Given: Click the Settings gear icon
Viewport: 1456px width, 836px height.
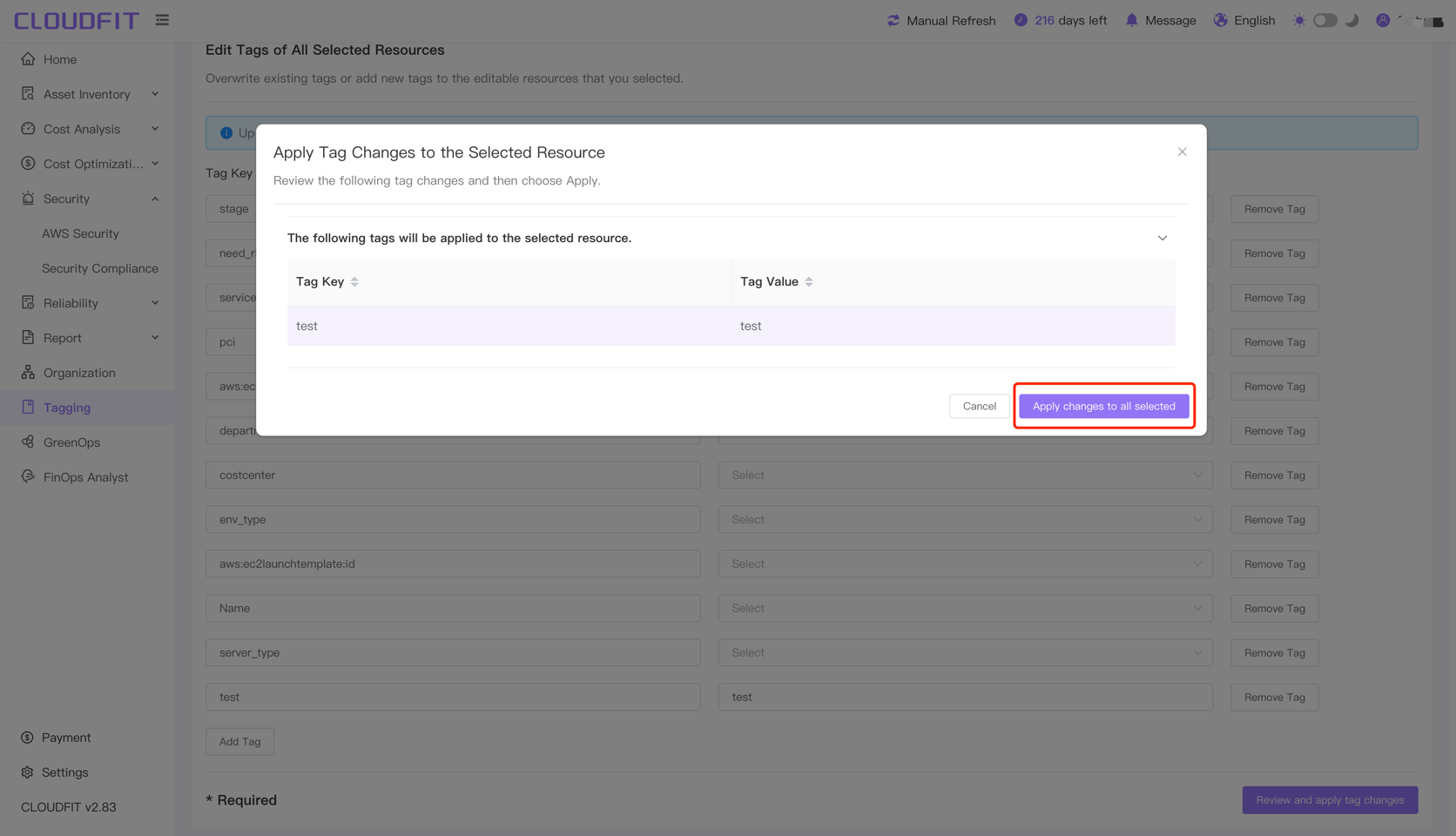Looking at the screenshot, I should (x=28, y=772).
